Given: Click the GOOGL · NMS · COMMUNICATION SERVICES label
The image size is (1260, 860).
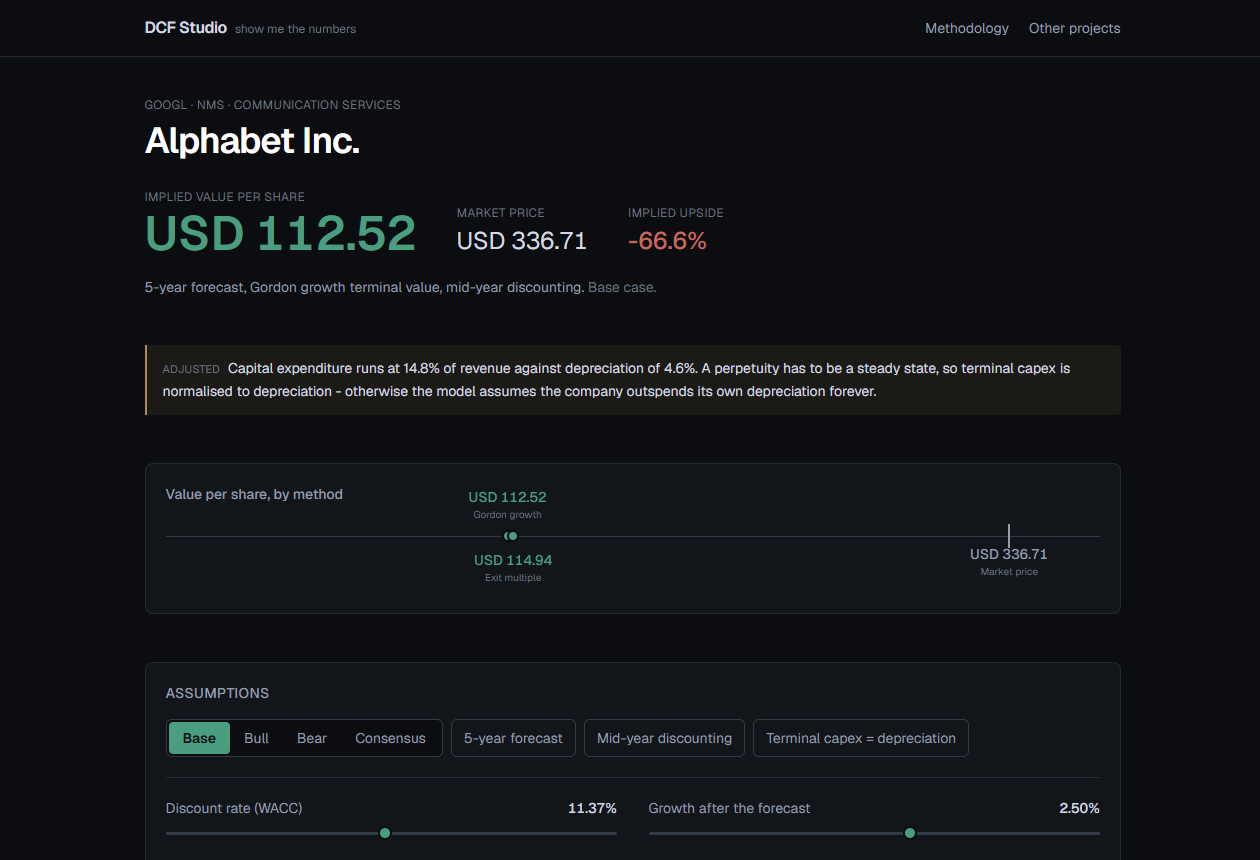Looking at the screenshot, I should coord(273,105).
